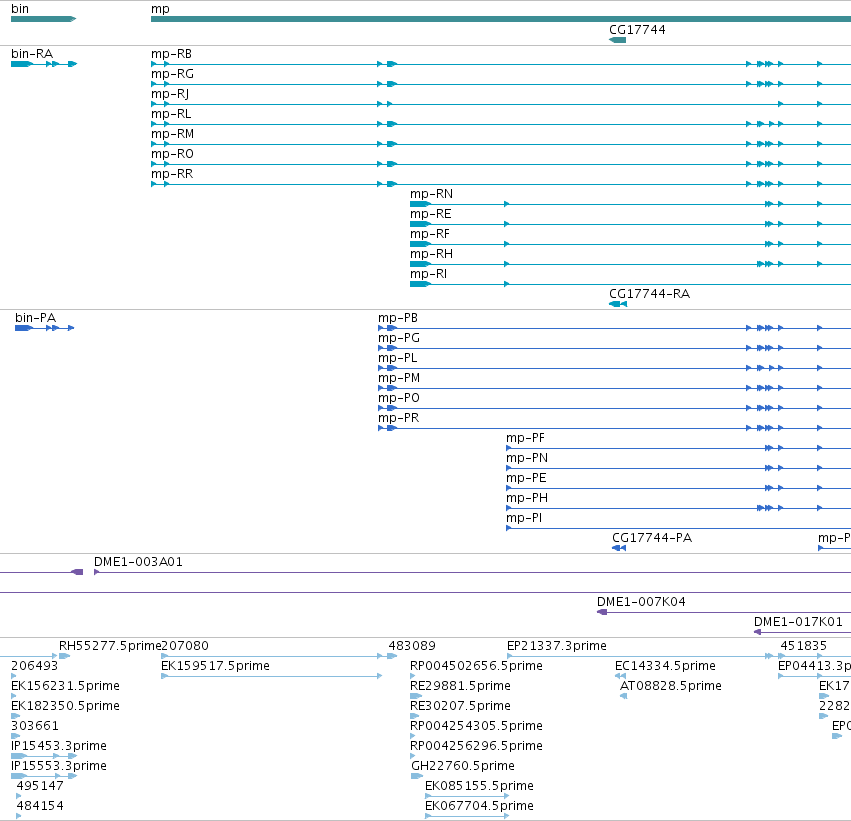The height and width of the screenshot is (821, 851).
Task: Select transcript mp-RG label
Action: pos(172,74)
